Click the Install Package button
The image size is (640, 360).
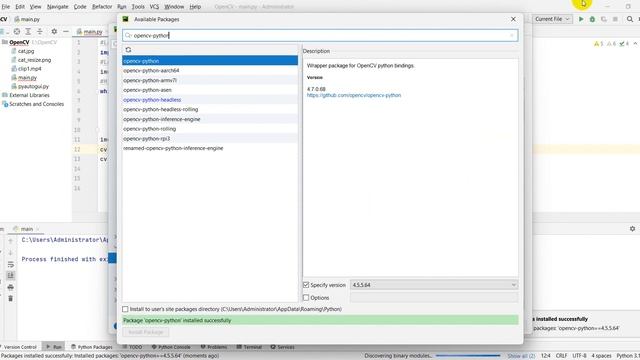point(146,332)
